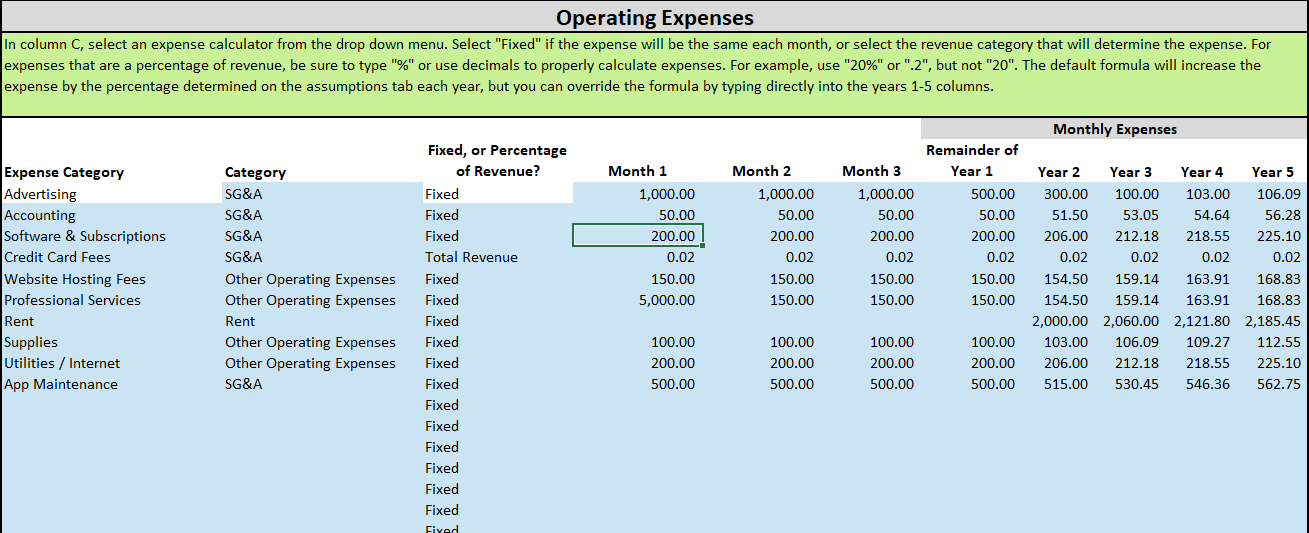Viewport: 1309px width, 533px height.
Task: Select the Supplies expense category cell
Action: (112, 342)
